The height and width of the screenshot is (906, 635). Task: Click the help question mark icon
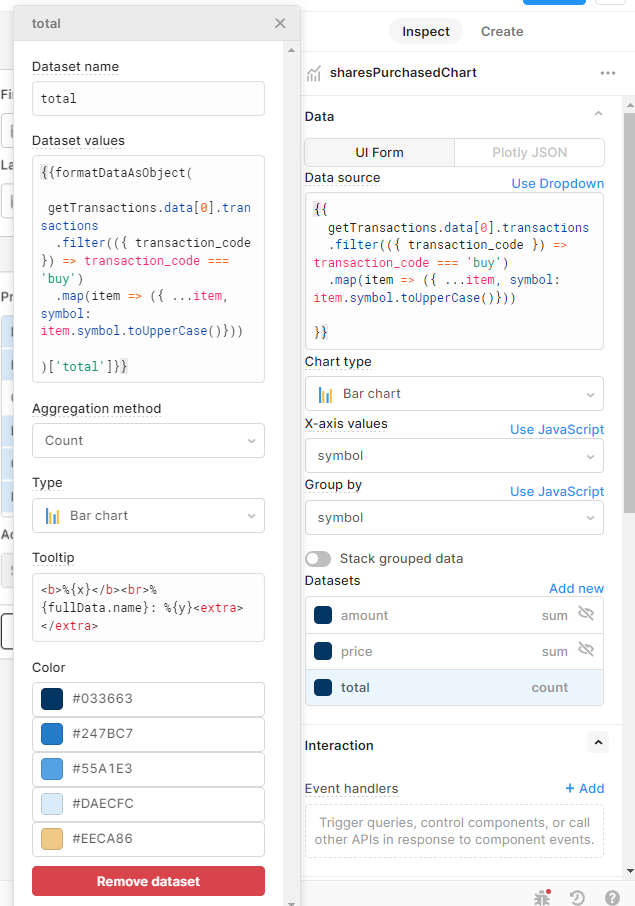tap(611, 897)
